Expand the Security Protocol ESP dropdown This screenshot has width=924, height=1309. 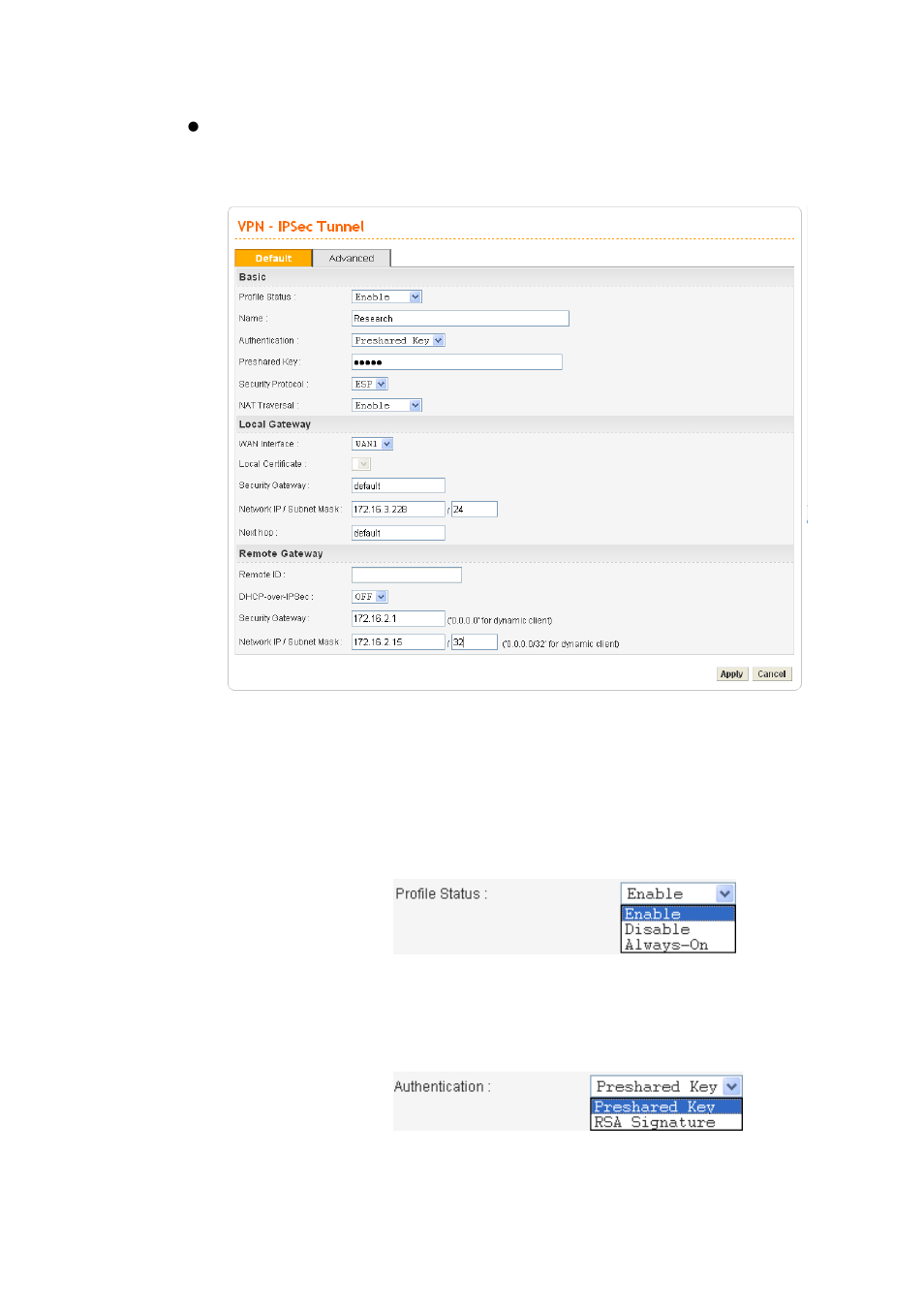[x=370, y=384]
